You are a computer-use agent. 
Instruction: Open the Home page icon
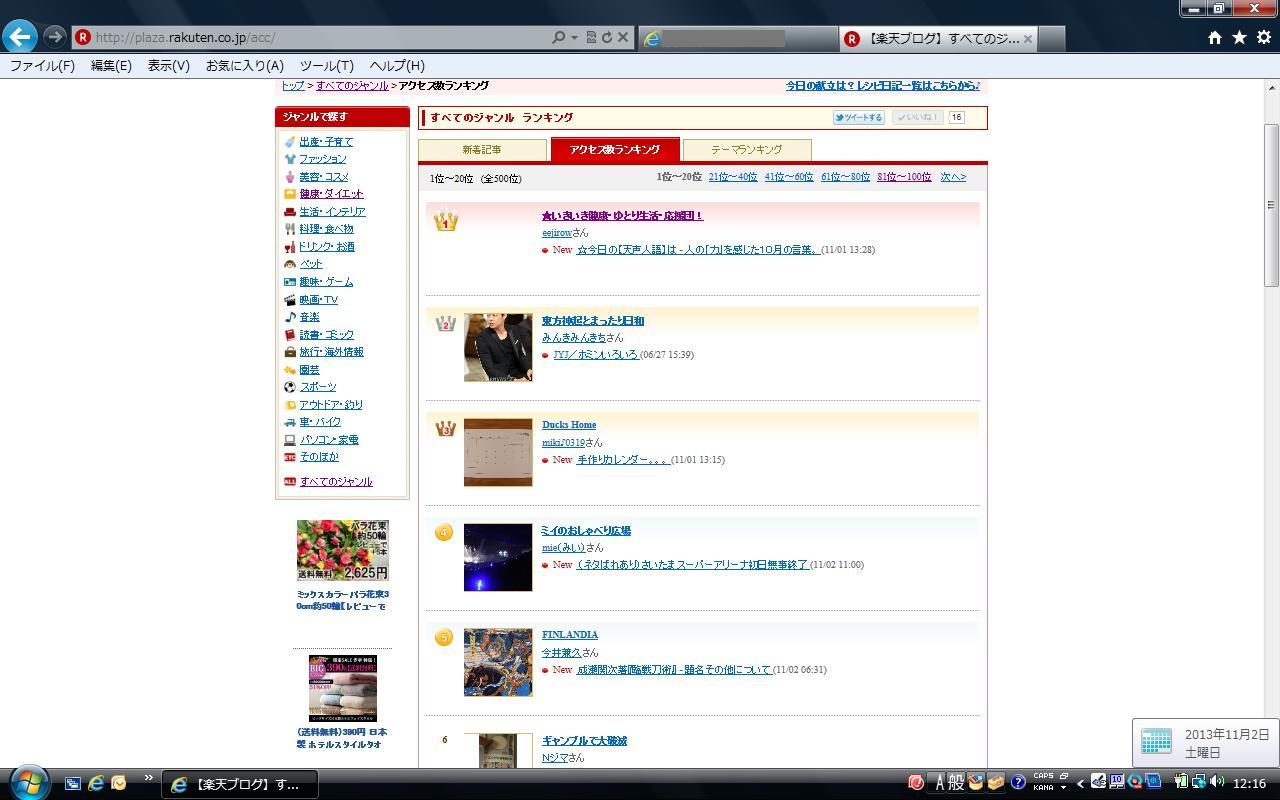coord(1214,37)
